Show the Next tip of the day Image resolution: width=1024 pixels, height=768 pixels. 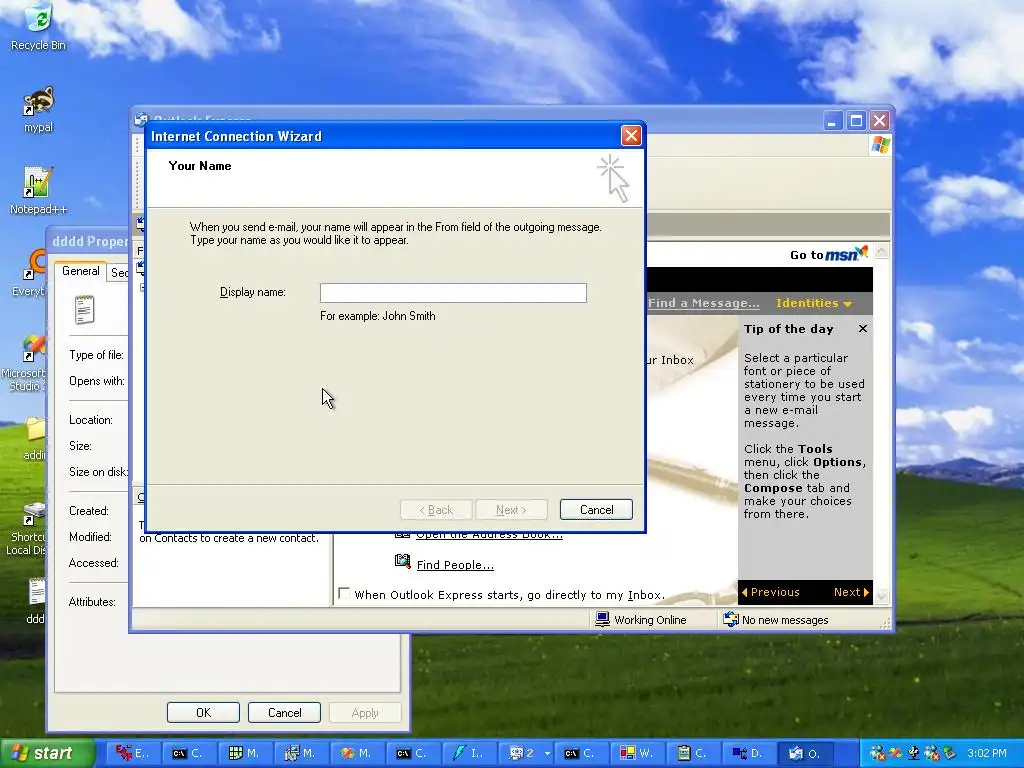coord(851,592)
